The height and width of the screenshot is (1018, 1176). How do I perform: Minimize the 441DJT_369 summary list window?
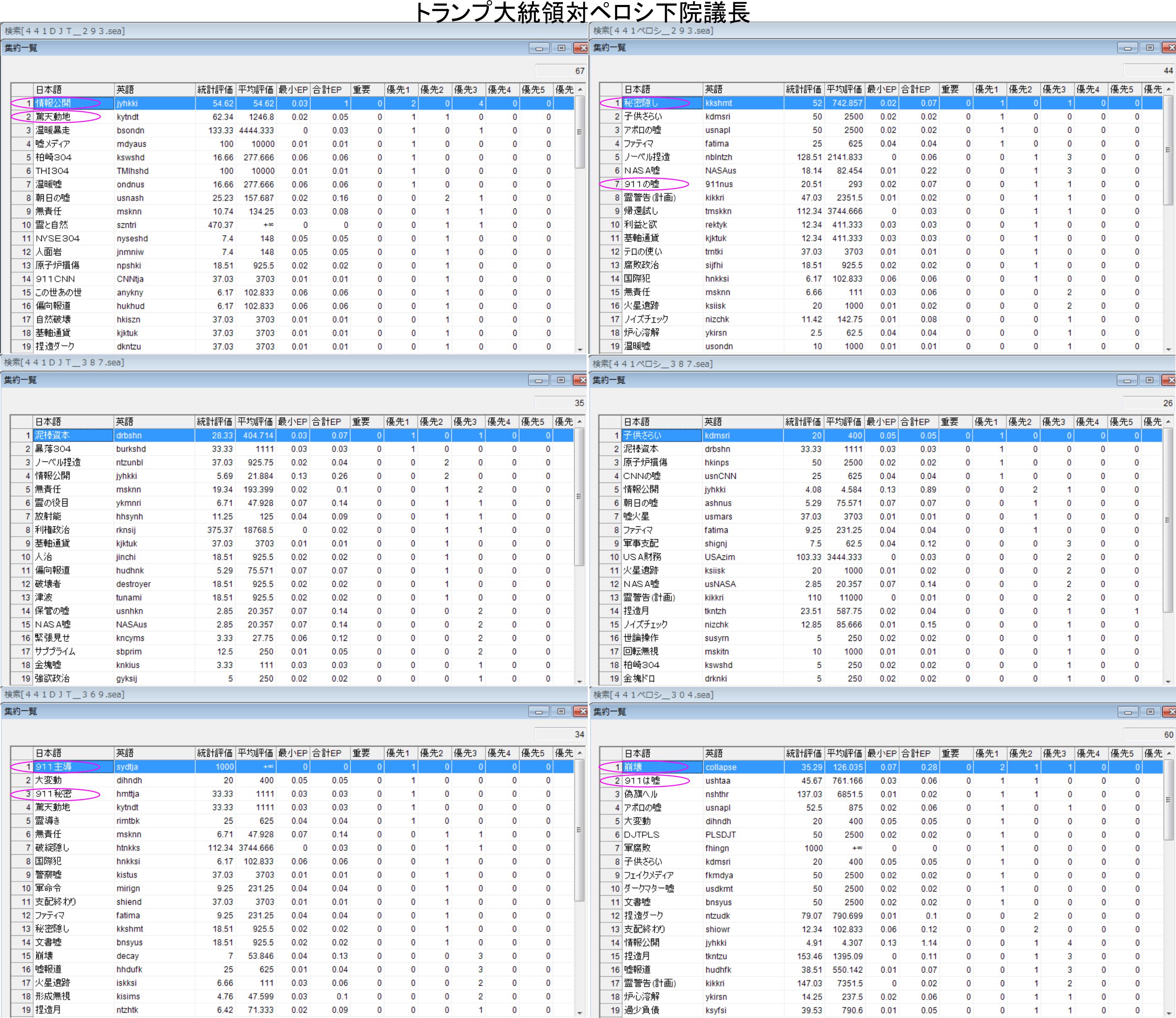tap(538, 712)
